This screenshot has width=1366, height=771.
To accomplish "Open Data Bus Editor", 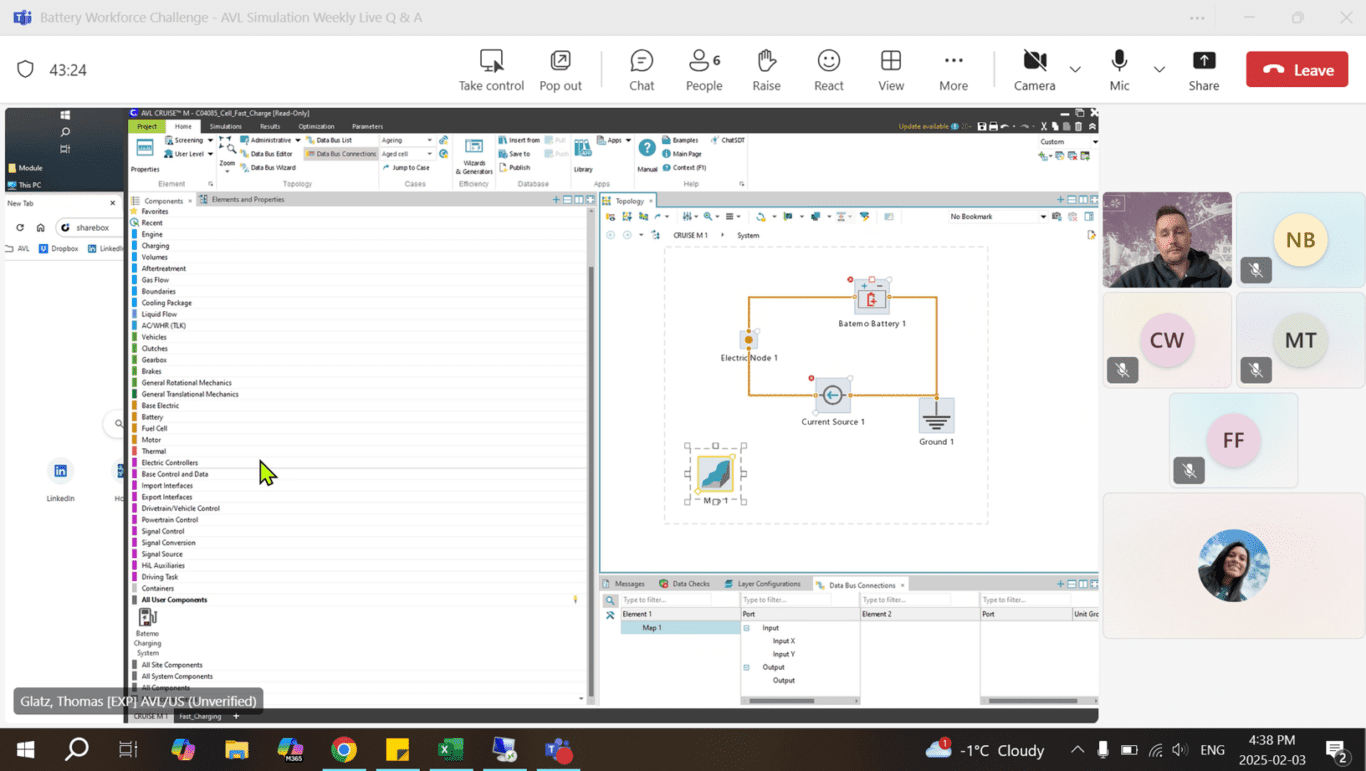I will pyautogui.click(x=266, y=154).
